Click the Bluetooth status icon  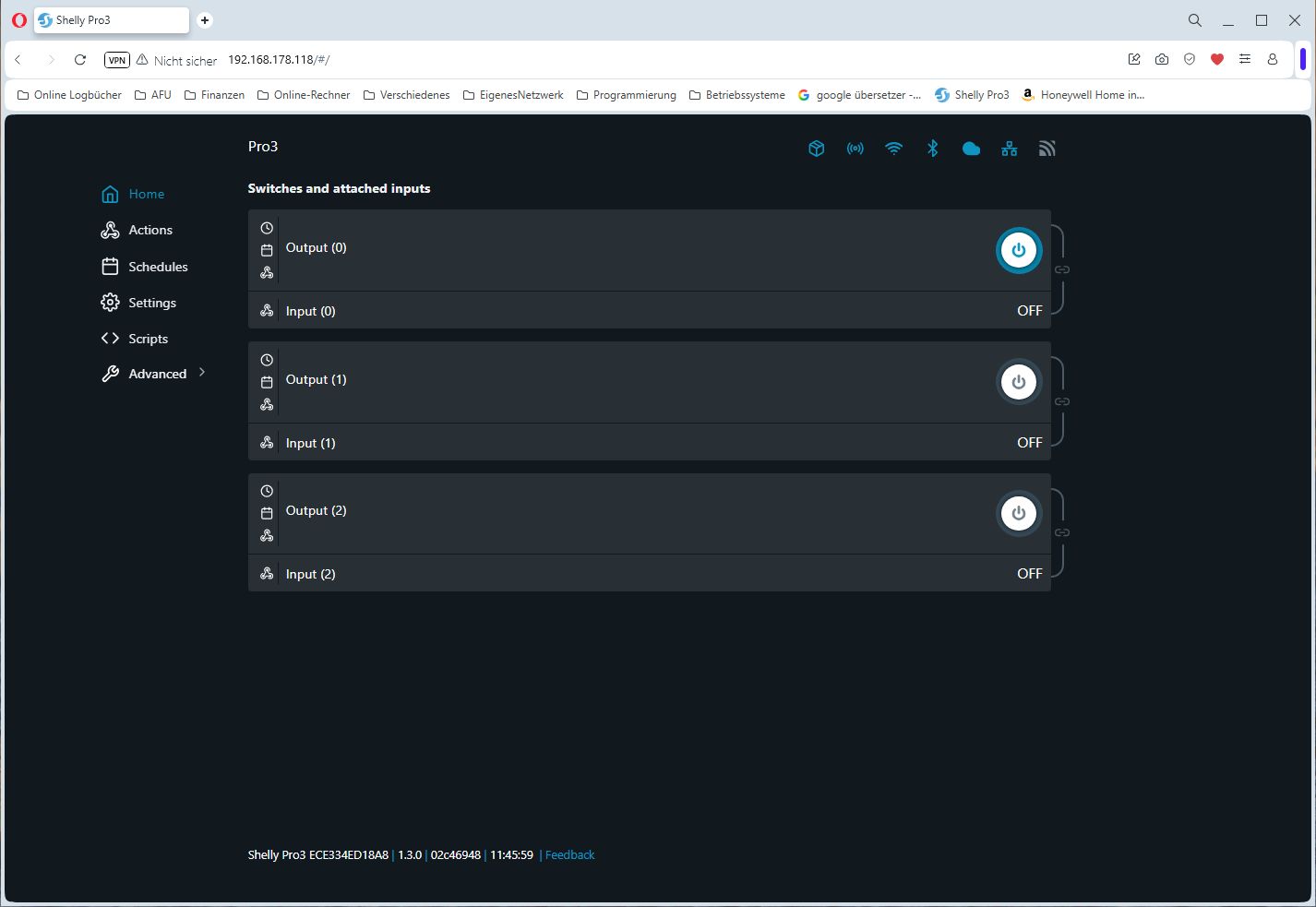[x=932, y=149]
